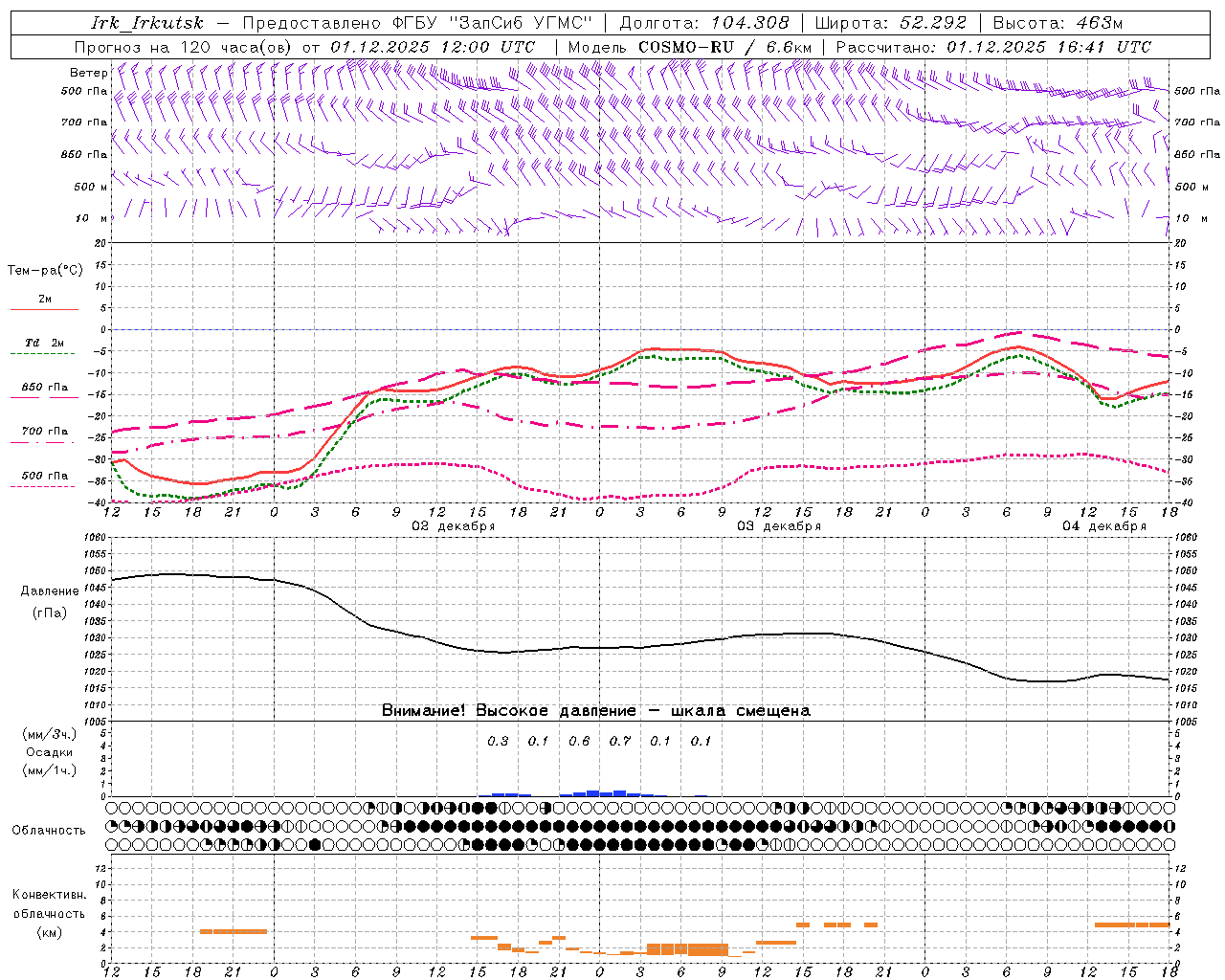Click the precipitation value 0.7
This screenshot has width=1225, height=980.
click(620, 741)
